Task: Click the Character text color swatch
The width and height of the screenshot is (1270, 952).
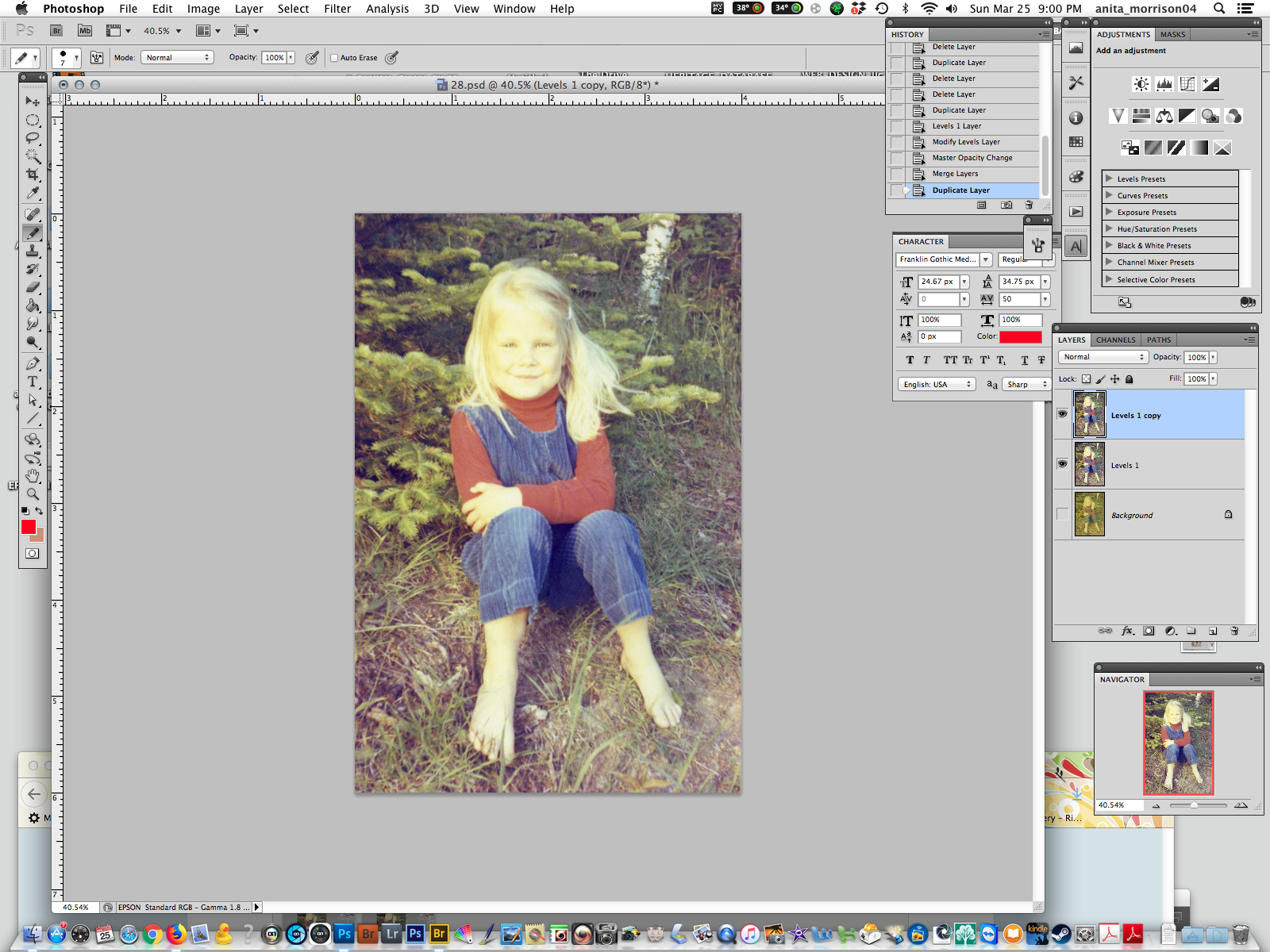Action: [1021, 336]
